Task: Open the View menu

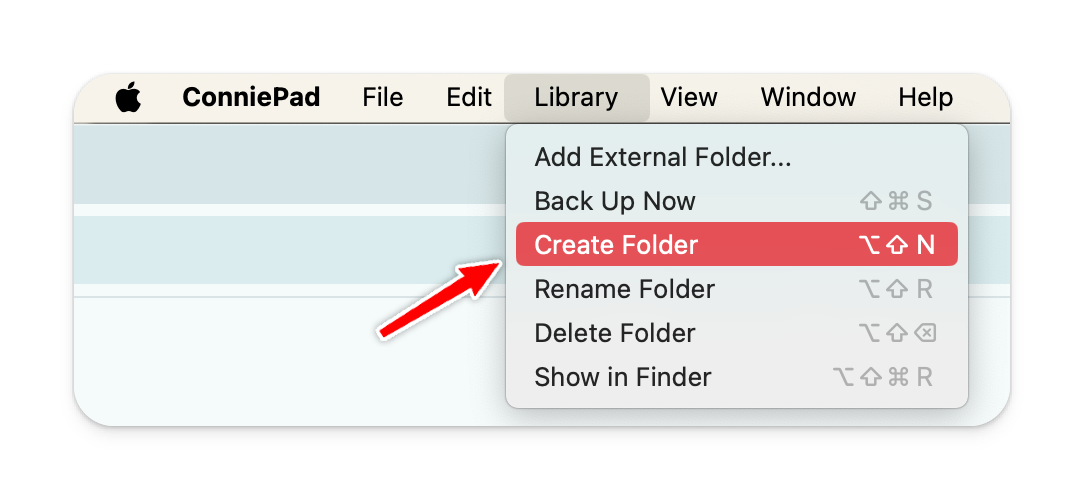Action: pyautogui.click(x=689, y=98)
